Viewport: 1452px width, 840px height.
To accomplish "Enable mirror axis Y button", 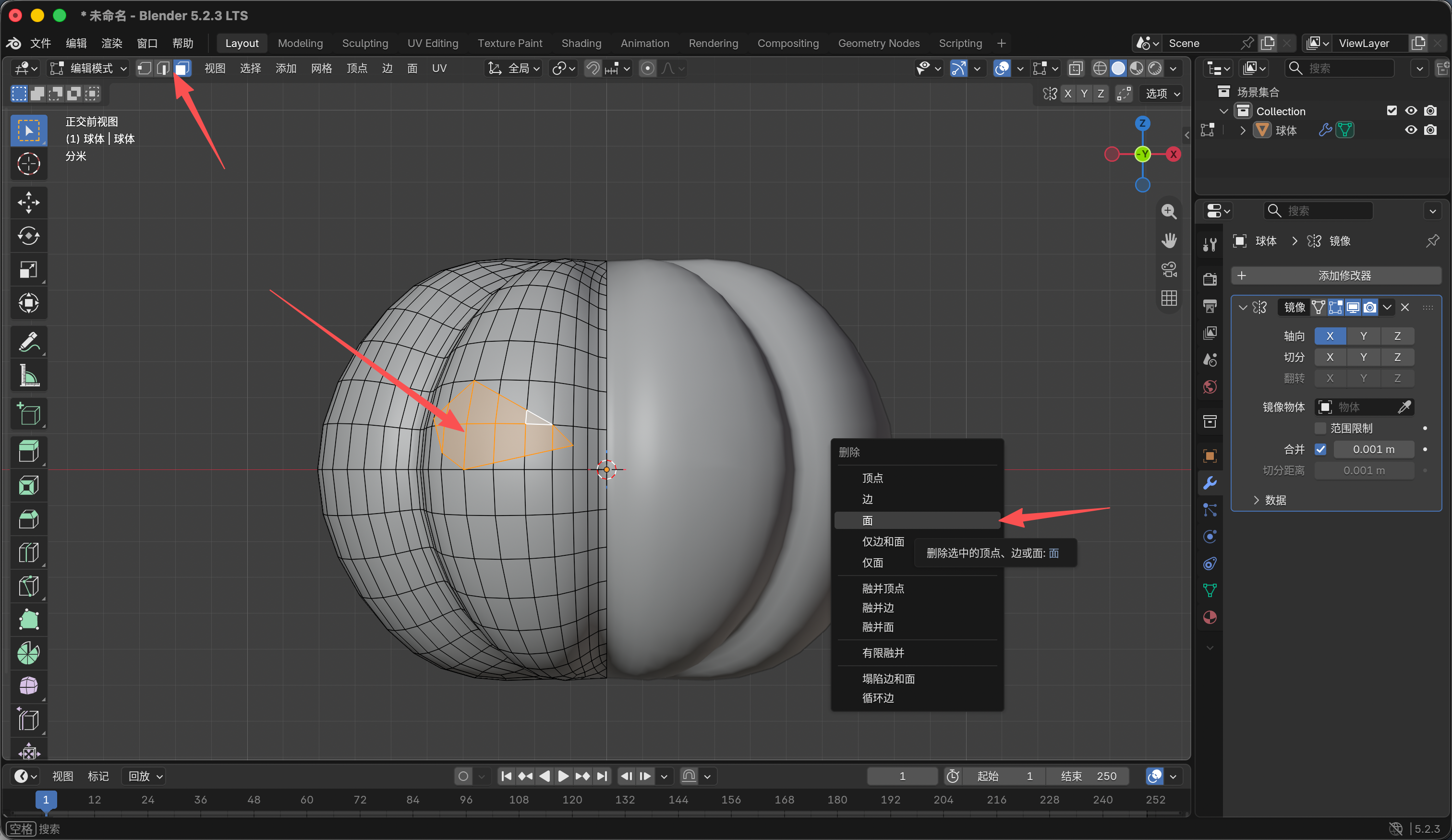I will coord(1363,336).
